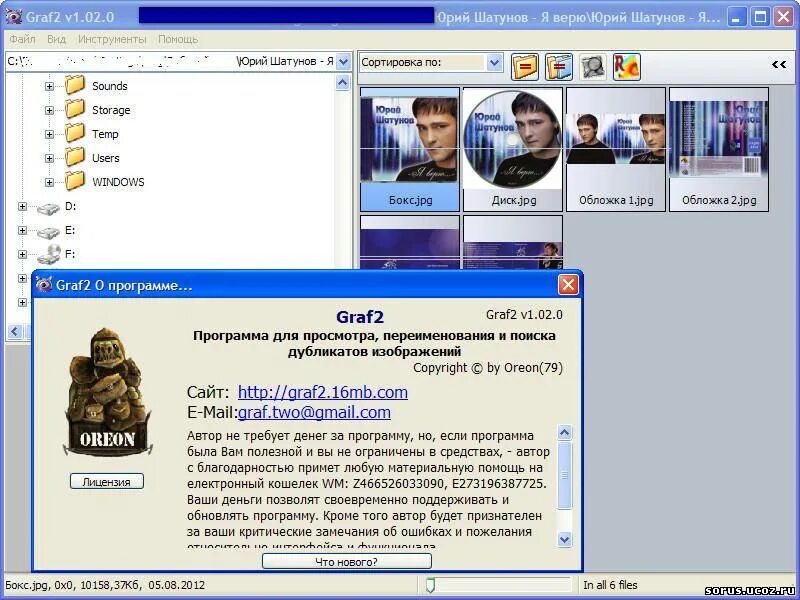
Task: Expand the E: drive node
Action: (x=22, y=230)
